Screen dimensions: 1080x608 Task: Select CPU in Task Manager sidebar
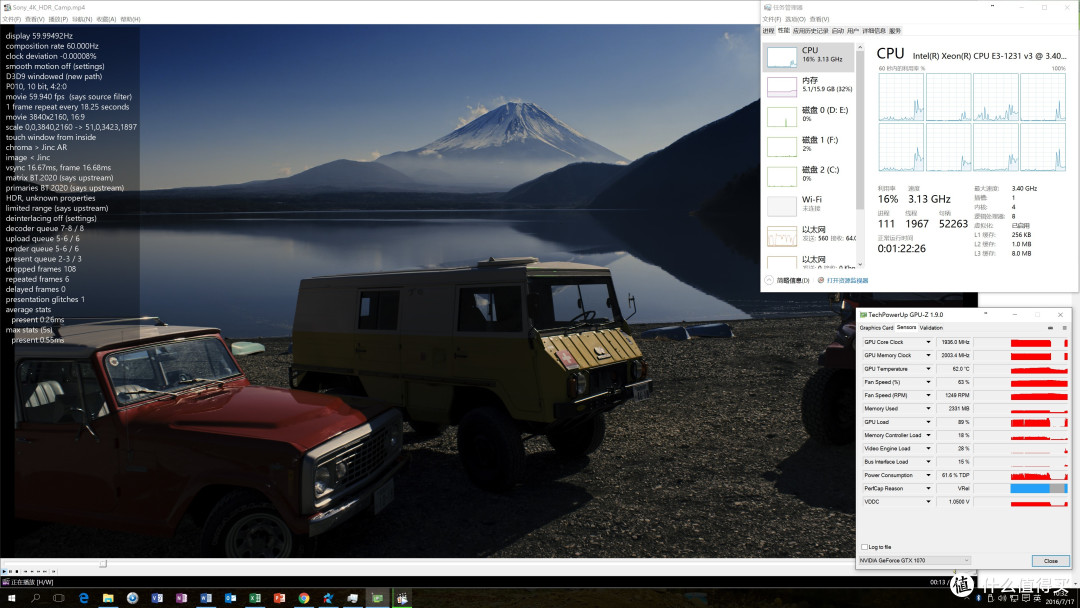tap(809, 57)
